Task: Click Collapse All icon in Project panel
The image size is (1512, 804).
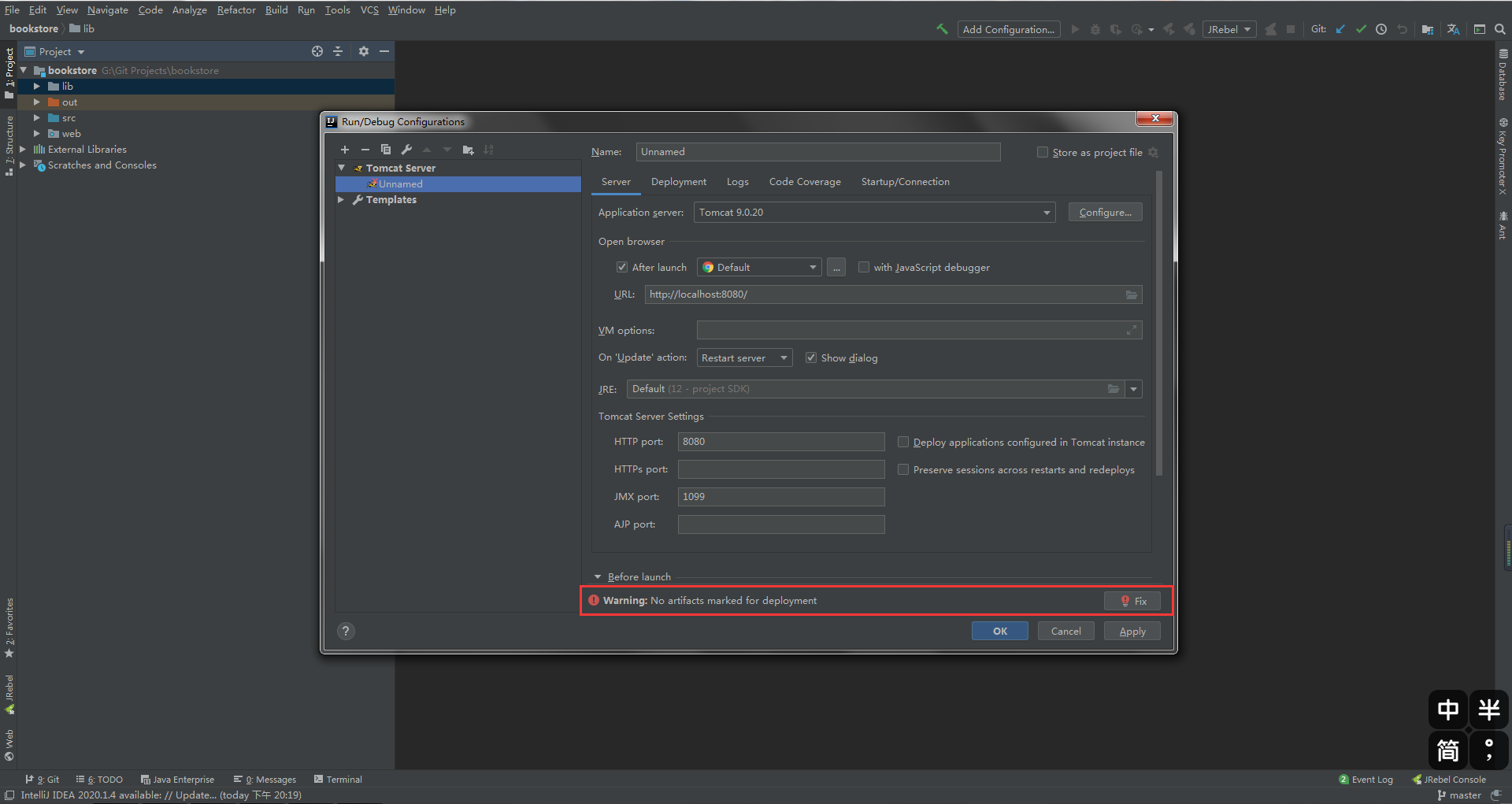Action: coord(338,51)
